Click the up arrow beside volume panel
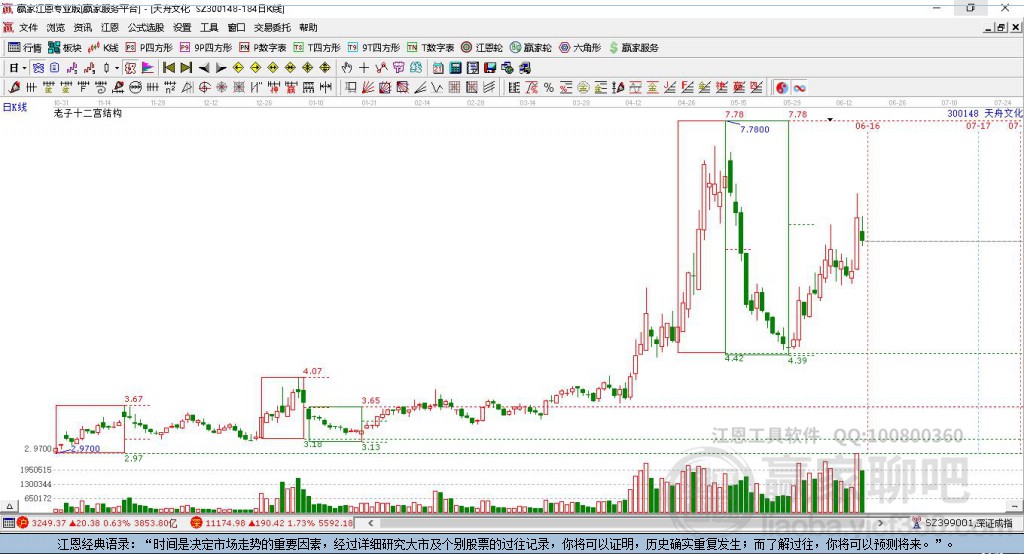The height and width of the screenshot is (554, 1024). 9,506
